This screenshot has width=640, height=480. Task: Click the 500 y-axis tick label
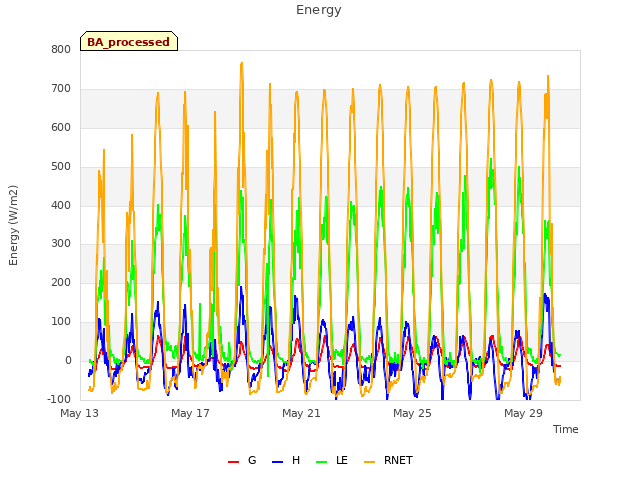(x=61, y=167)
